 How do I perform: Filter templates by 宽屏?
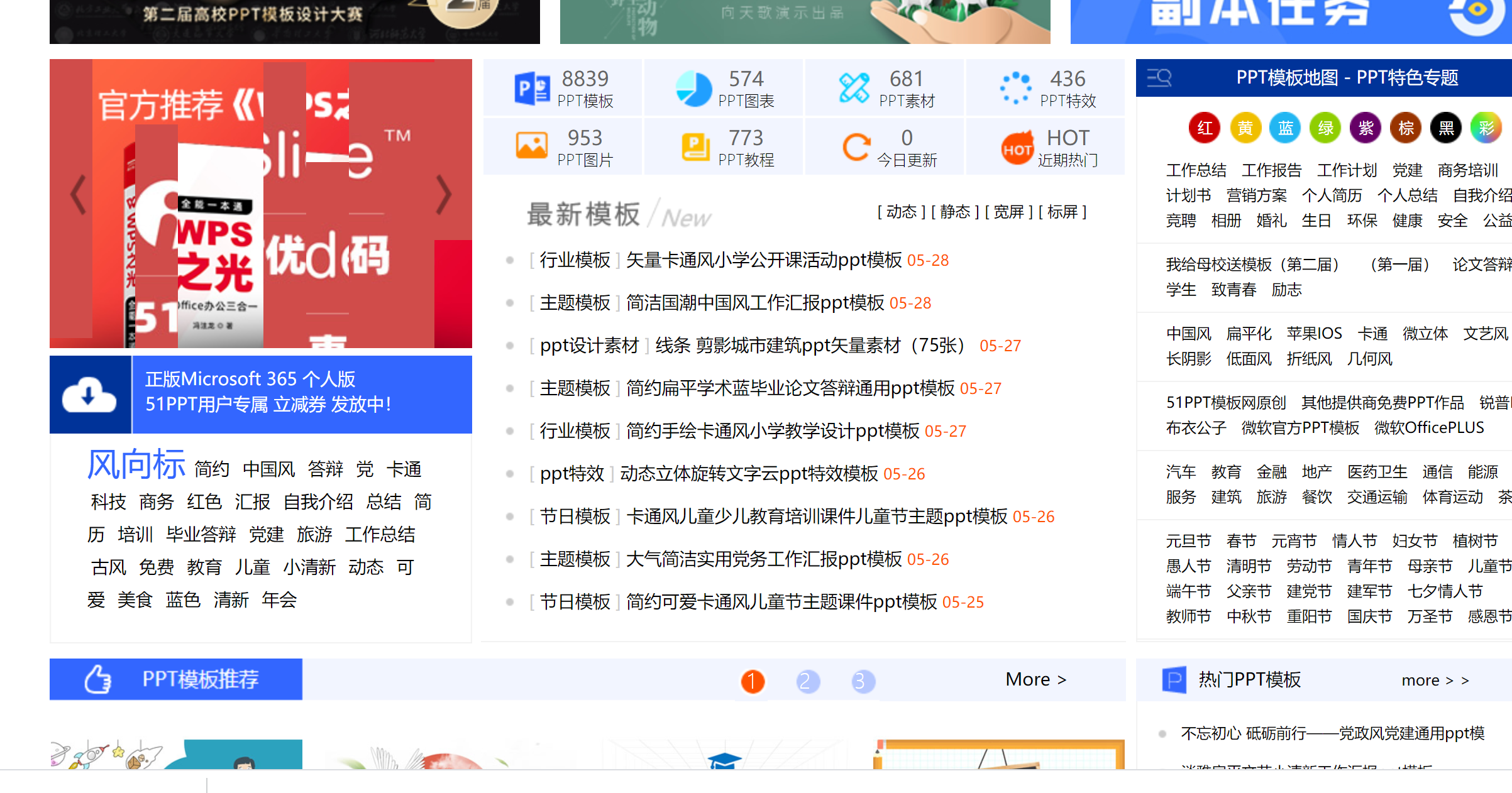point(1008,212)
